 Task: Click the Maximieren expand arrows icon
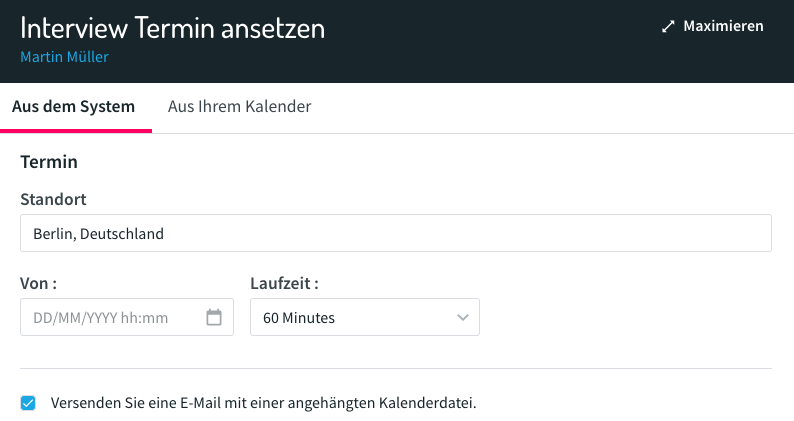(x=668, y=26)
